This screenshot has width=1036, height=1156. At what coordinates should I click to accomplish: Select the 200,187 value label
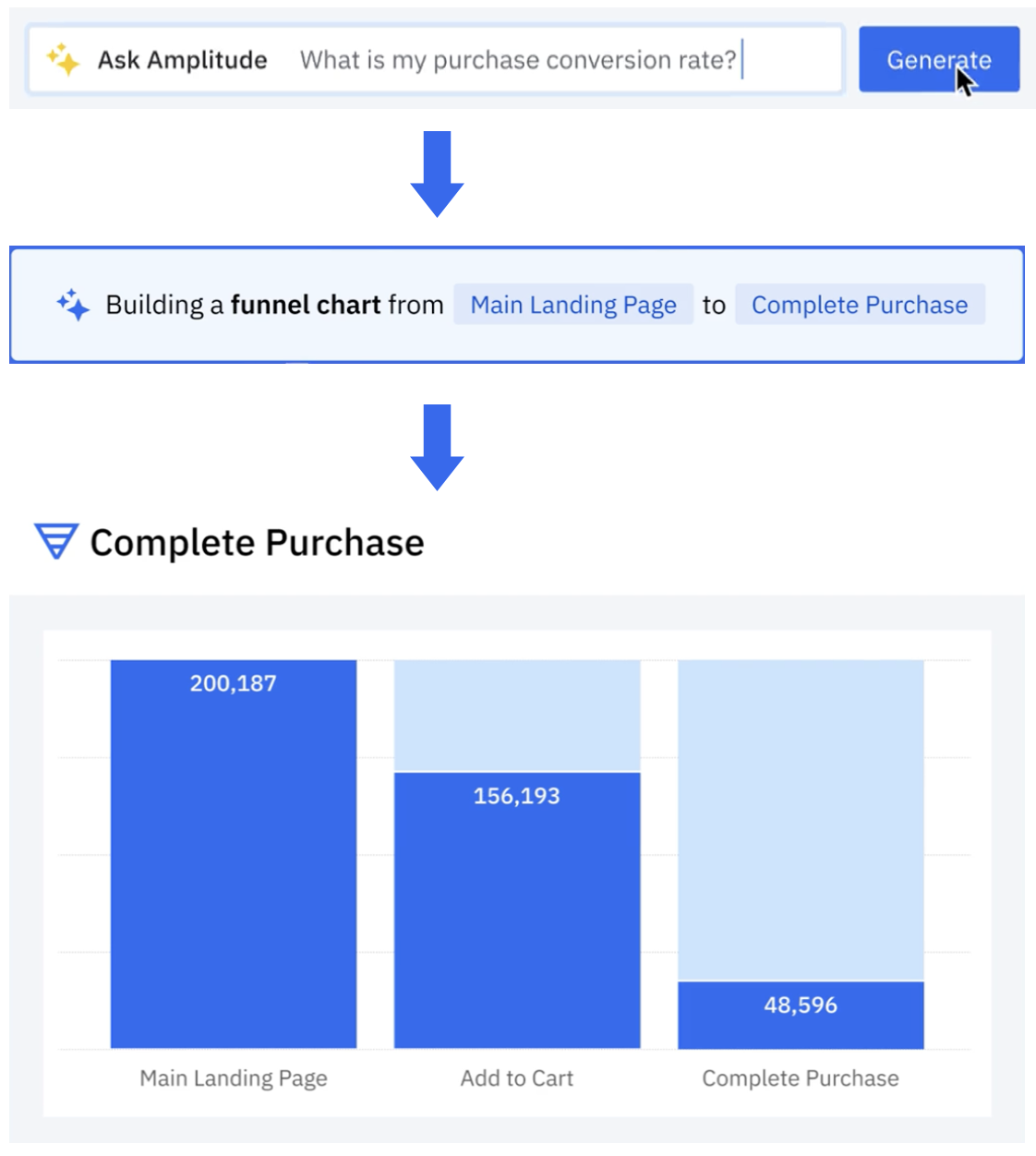(233, 683)
